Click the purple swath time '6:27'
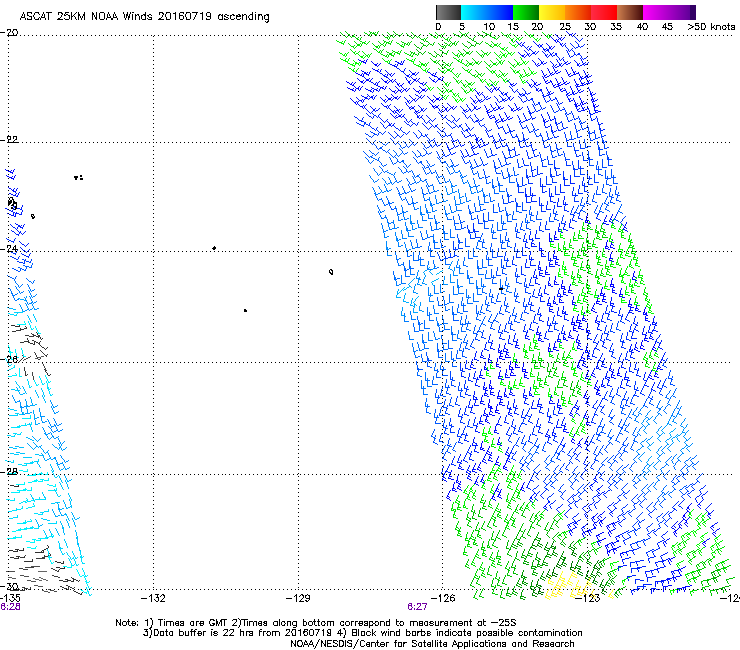The width and height of the screenshot is (740, 650). tap(418, 607)
